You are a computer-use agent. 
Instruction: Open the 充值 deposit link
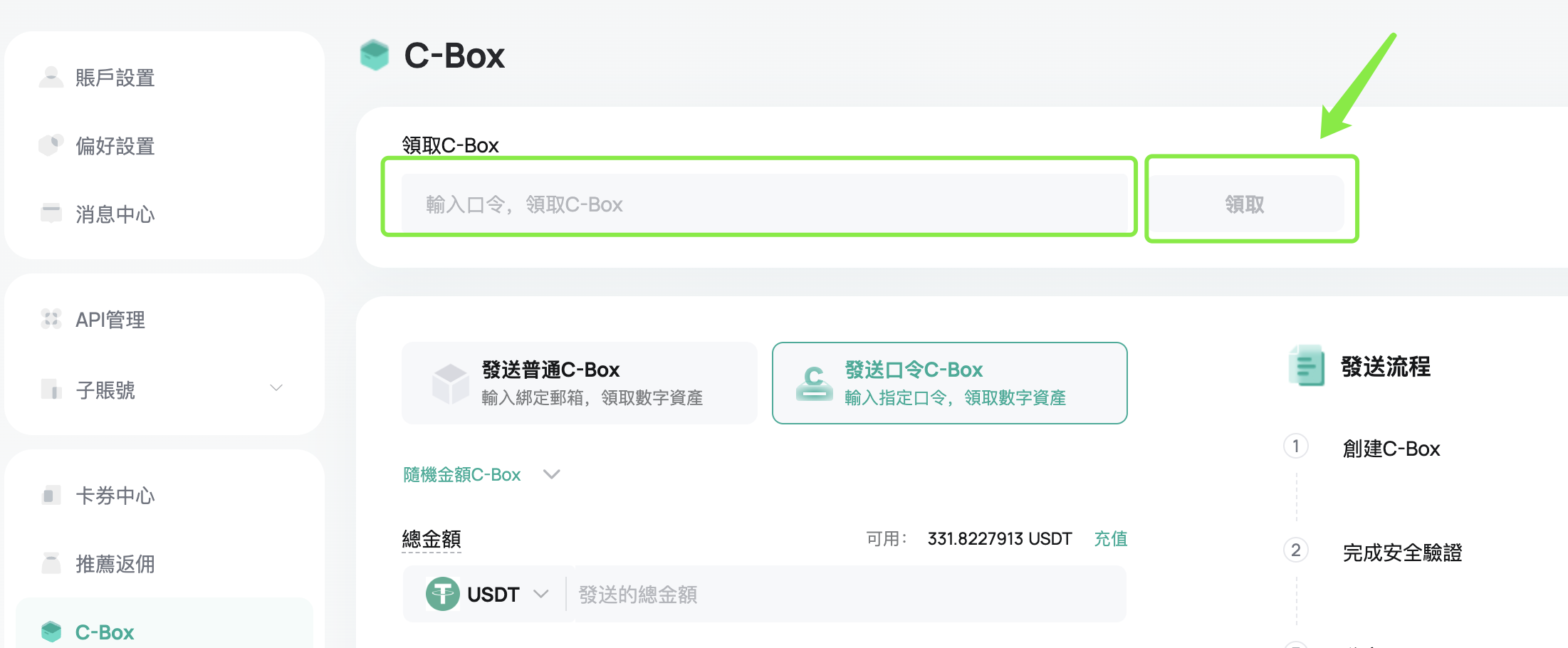1110,538
